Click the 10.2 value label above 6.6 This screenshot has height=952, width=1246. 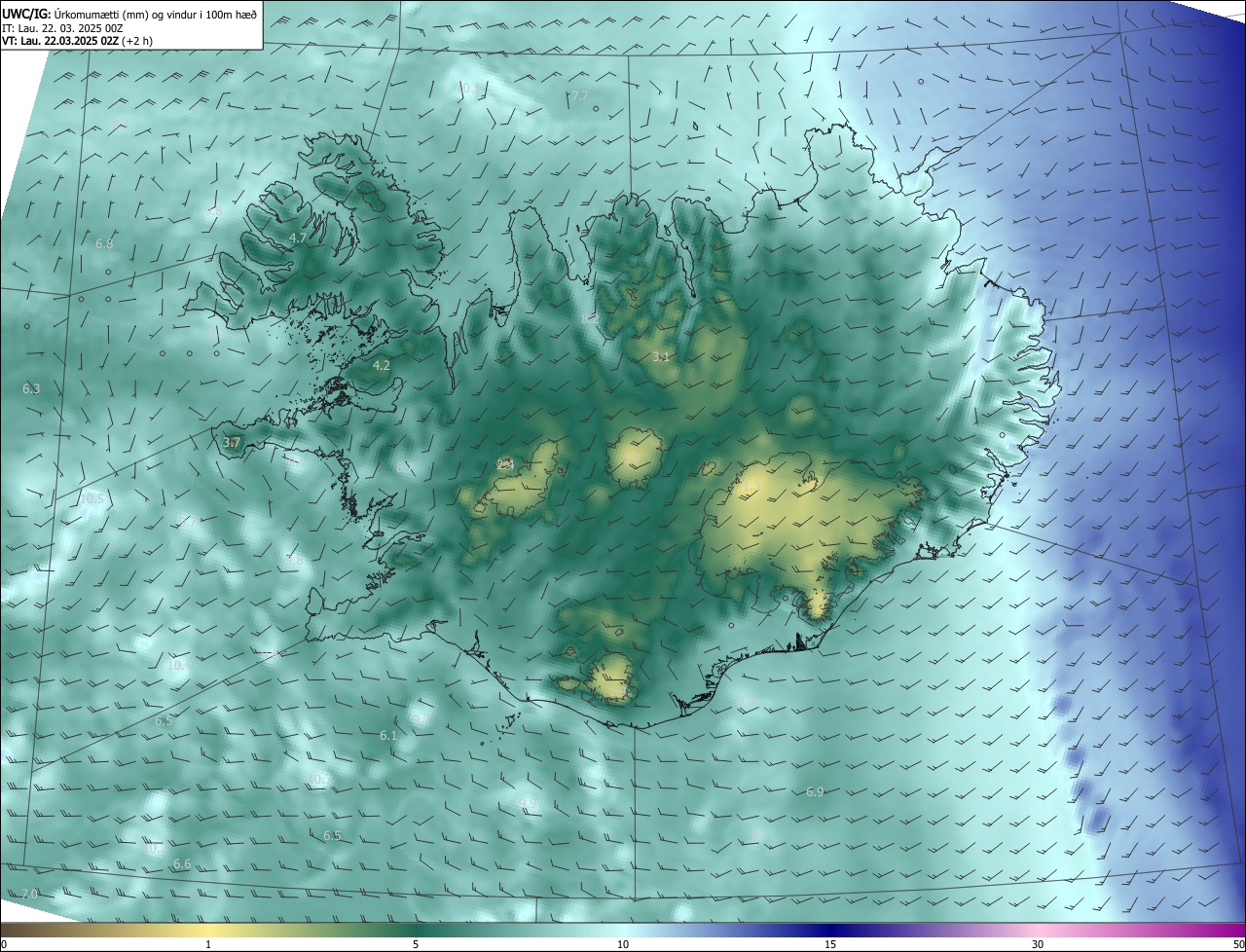(156, 849)
